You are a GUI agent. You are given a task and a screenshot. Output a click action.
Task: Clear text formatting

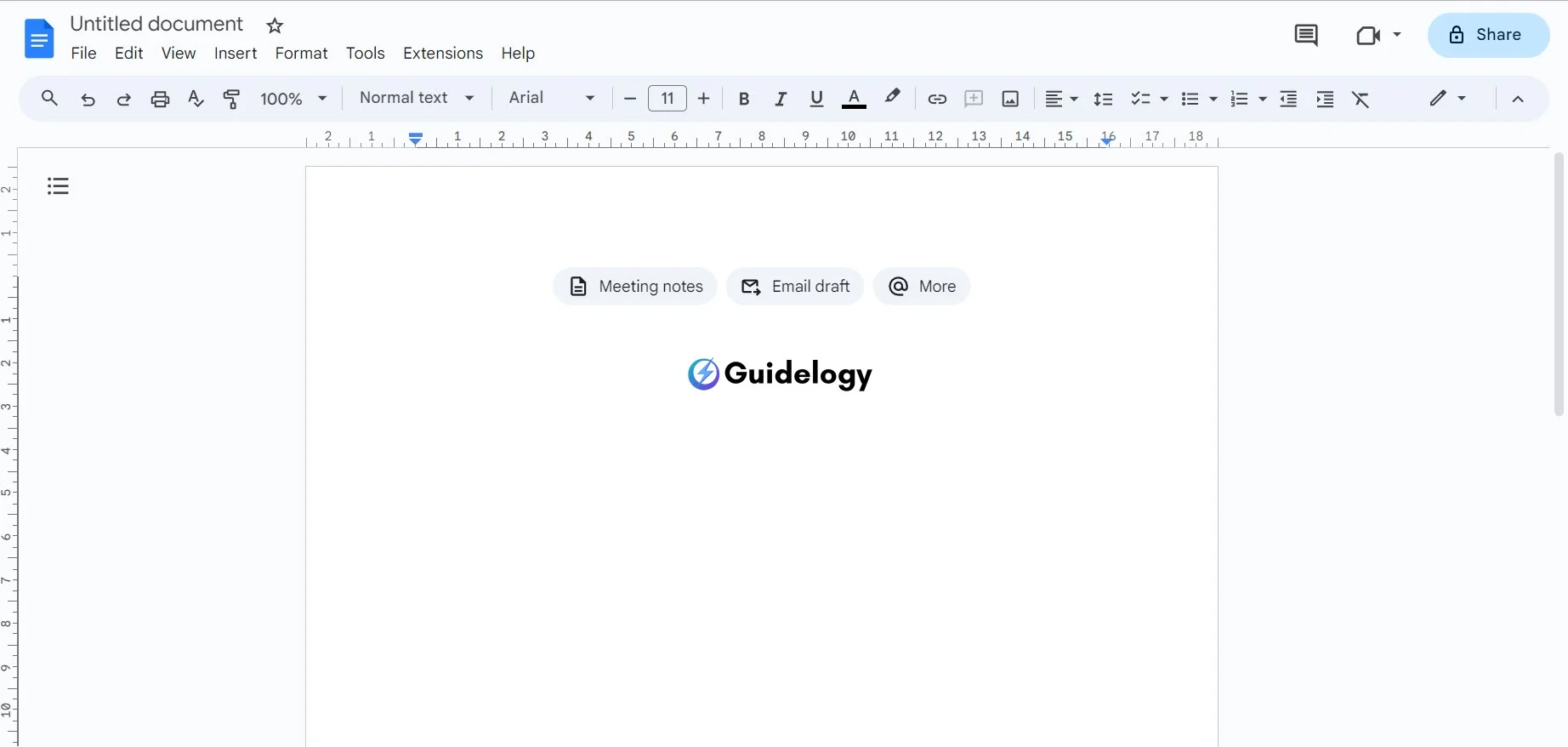pos(1361,99)
